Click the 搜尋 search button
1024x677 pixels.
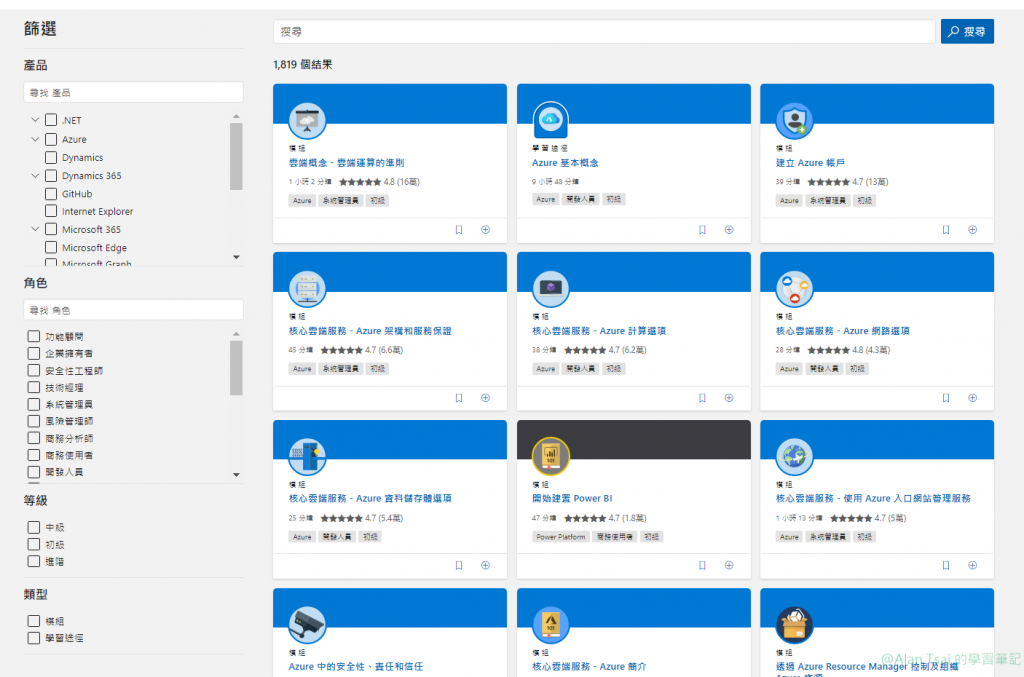pos(967,31)
